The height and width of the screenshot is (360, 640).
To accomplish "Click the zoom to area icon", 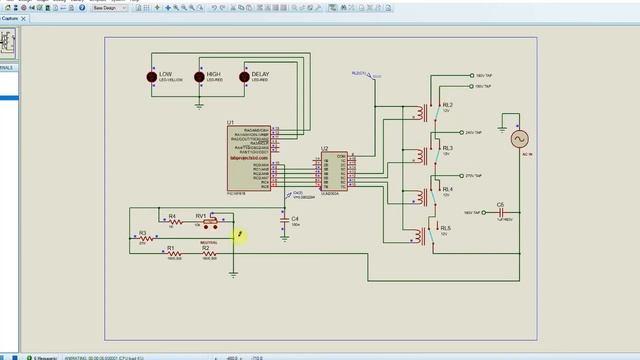I will 200,8.
